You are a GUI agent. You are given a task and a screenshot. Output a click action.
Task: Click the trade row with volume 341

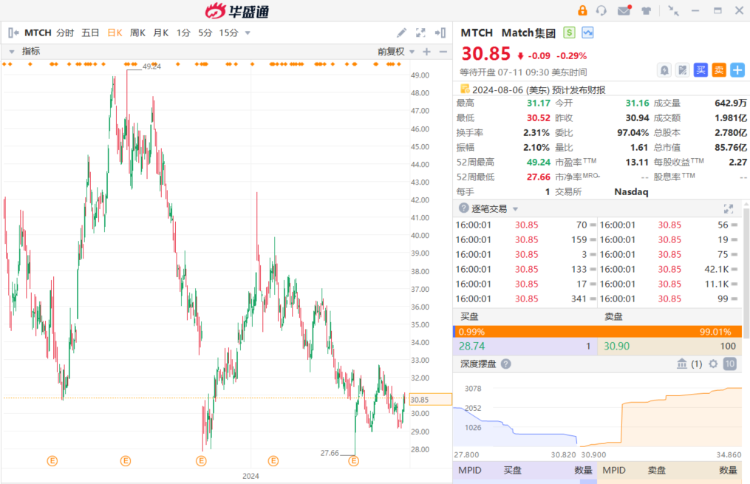(x=525, y=299)
